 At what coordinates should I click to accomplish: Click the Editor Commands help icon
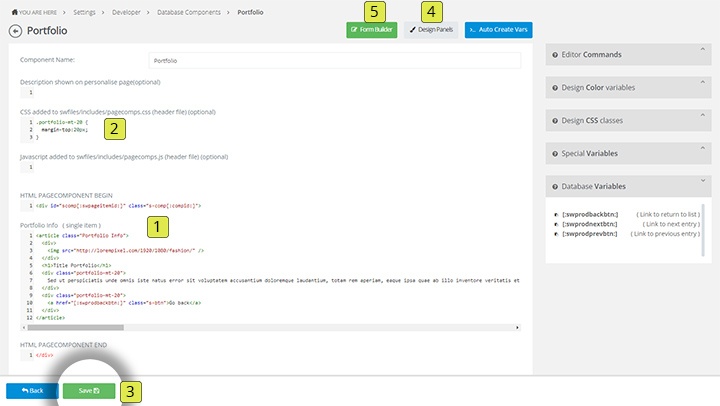555,55
